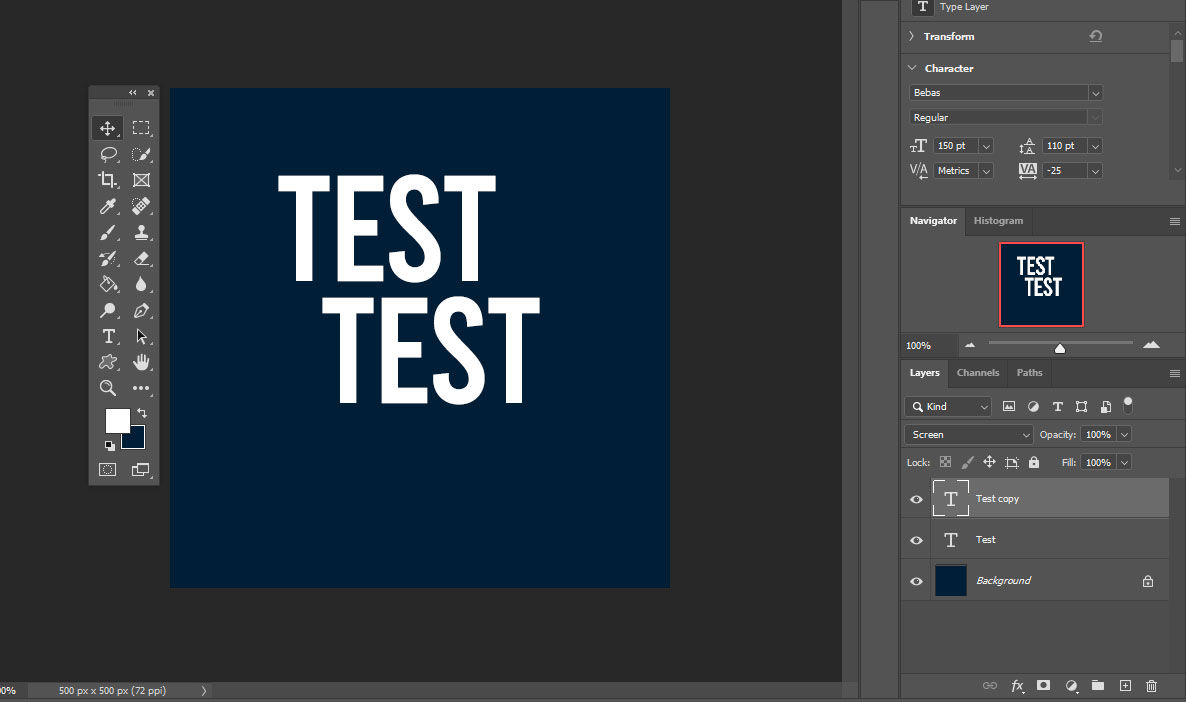
Task: Select the Clone Stamp tool
Action: (x=141, y=232)
